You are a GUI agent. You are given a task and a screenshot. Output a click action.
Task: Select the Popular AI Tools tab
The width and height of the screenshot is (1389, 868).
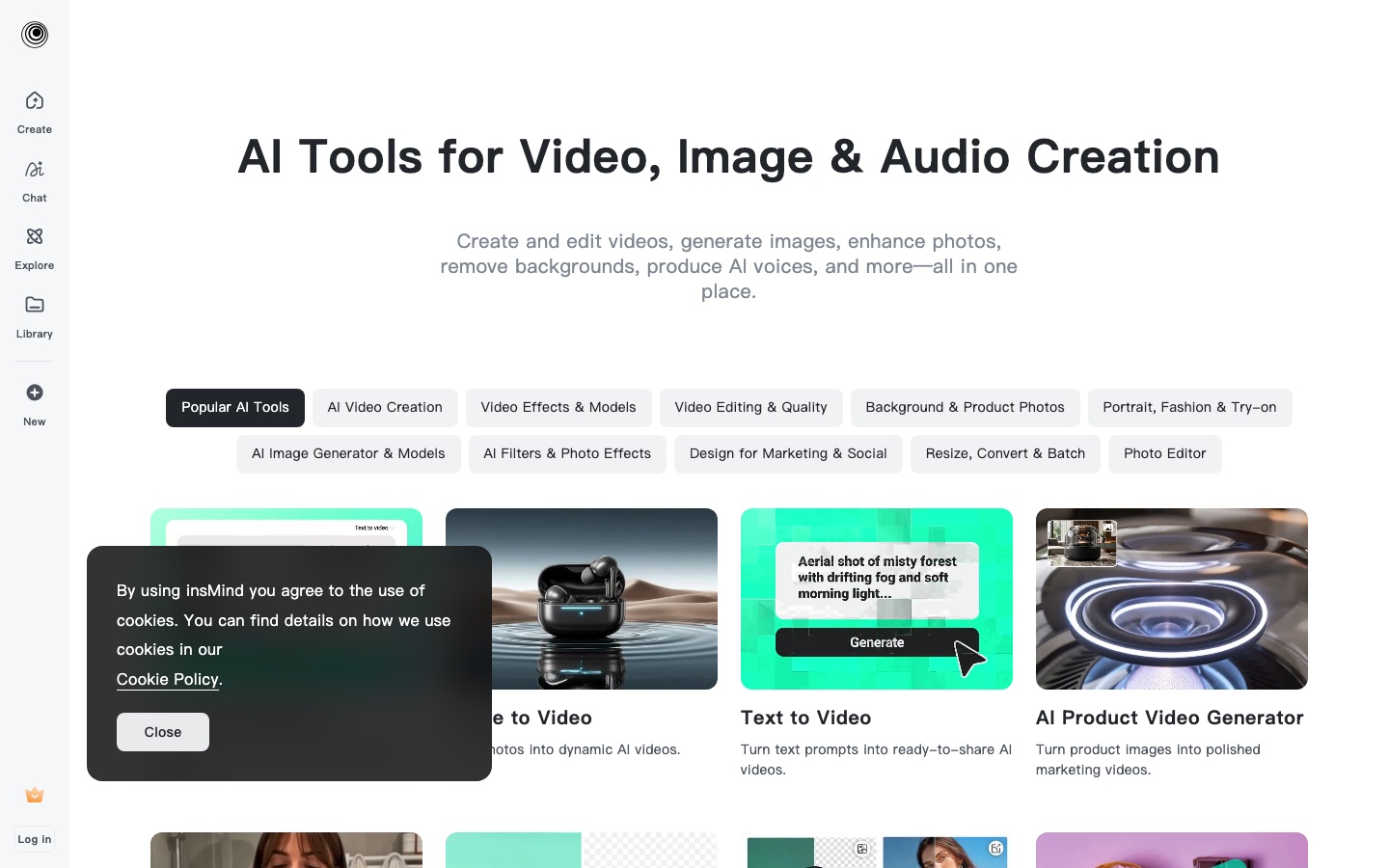[235, 408]
